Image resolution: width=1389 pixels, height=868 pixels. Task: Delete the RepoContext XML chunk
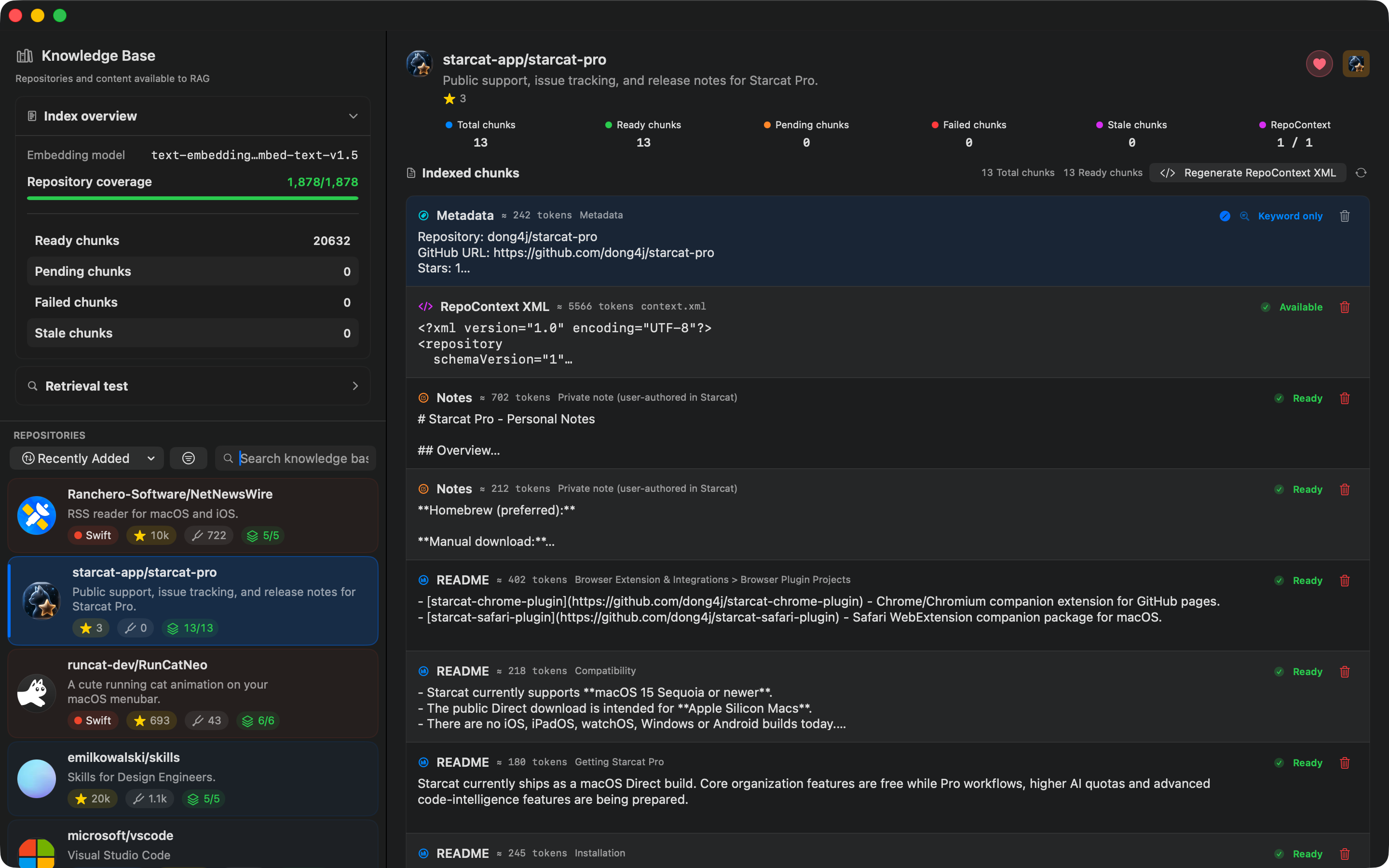[1345, 307]
